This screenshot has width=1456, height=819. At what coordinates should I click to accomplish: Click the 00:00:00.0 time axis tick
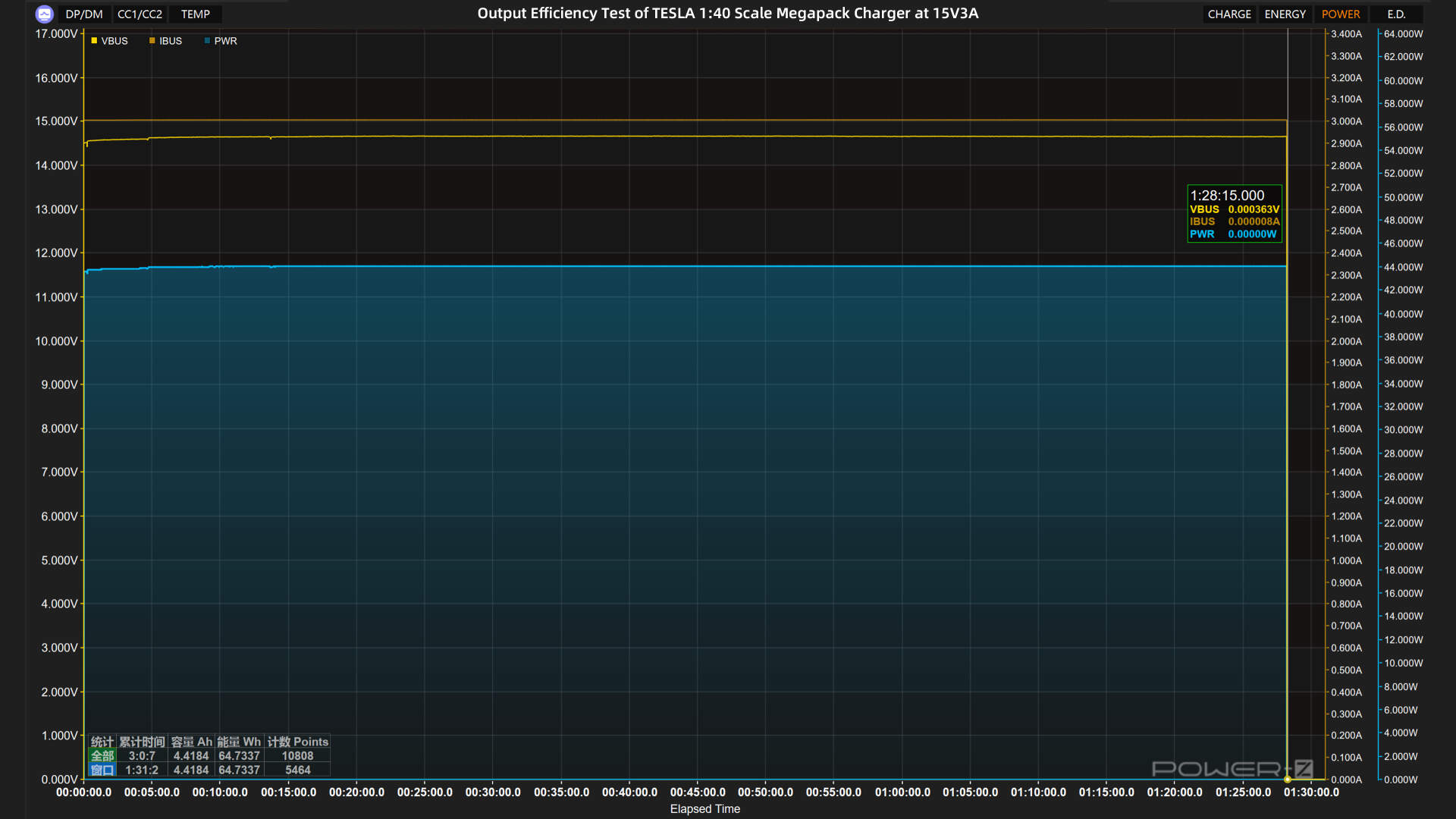pos(83,792)
